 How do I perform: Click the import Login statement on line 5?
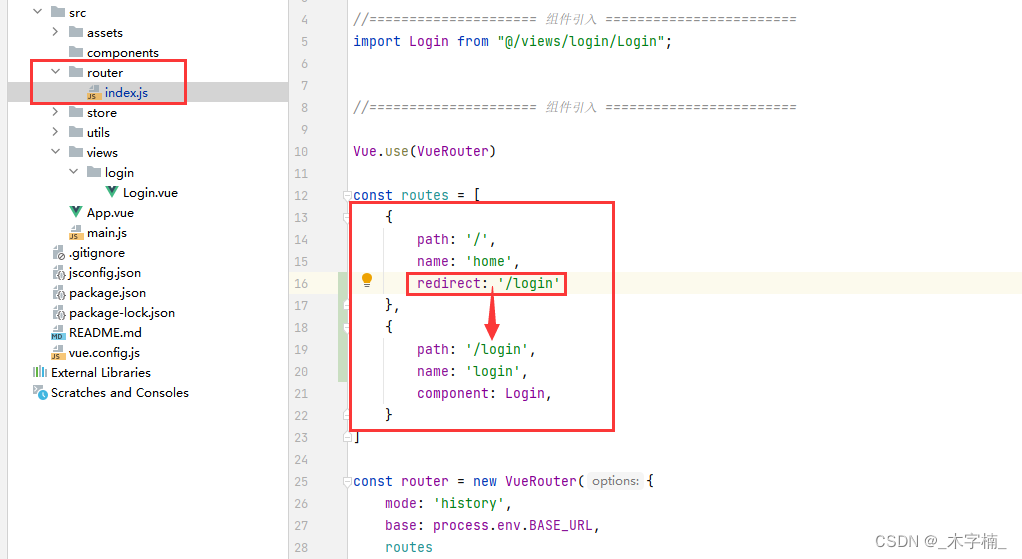[512, 41]
